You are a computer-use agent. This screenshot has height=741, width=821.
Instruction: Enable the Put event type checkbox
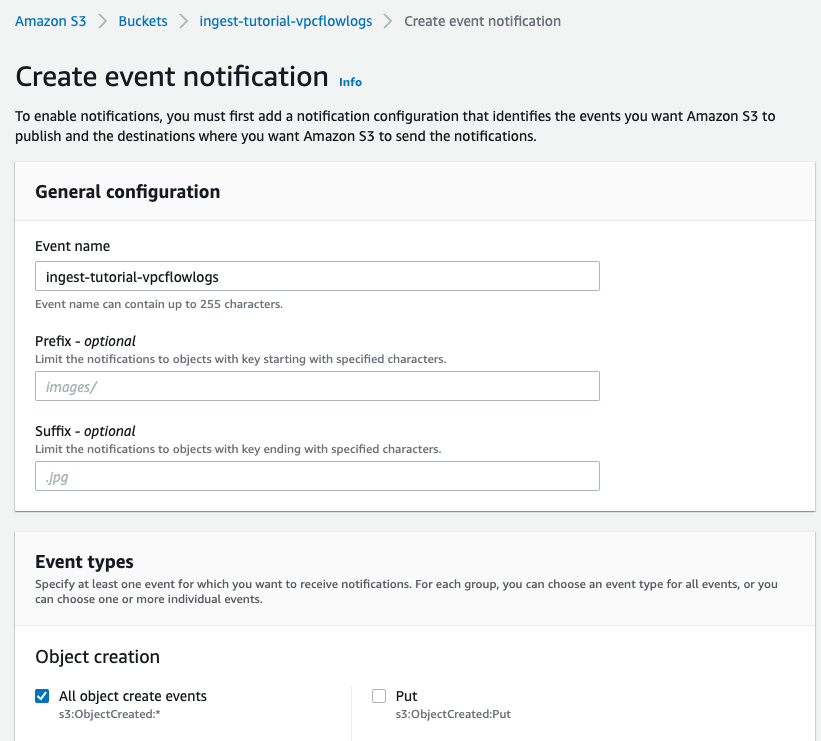point(379,695)
